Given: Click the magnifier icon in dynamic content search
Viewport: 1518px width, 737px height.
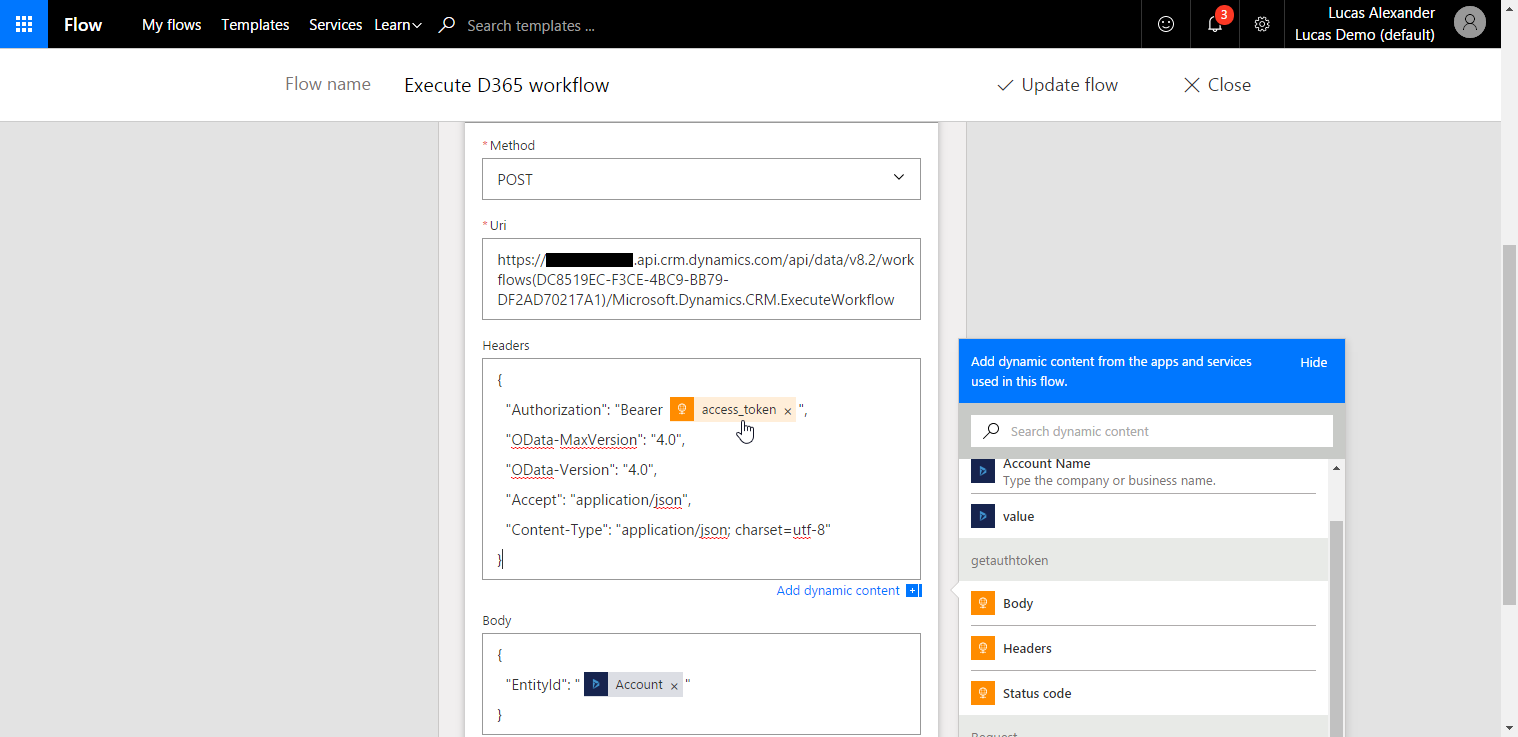Looking at the screenshot, I should point(991,431).
